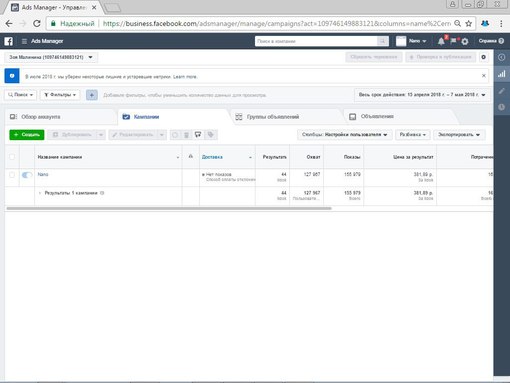Toggle the Nano campaign on/off switch

[27, 175]
